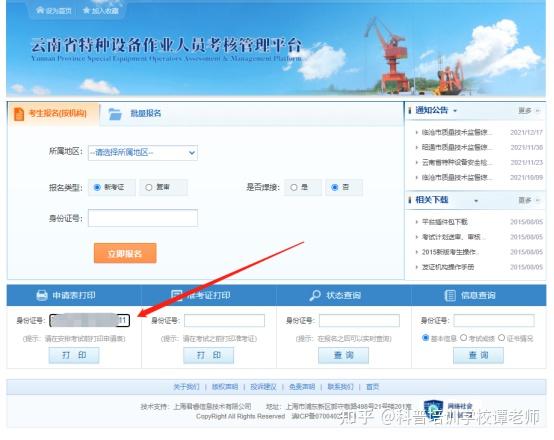The image size is (554, 440).
Task: Click the shield badge icon in footer
Action: click(433, 410)
